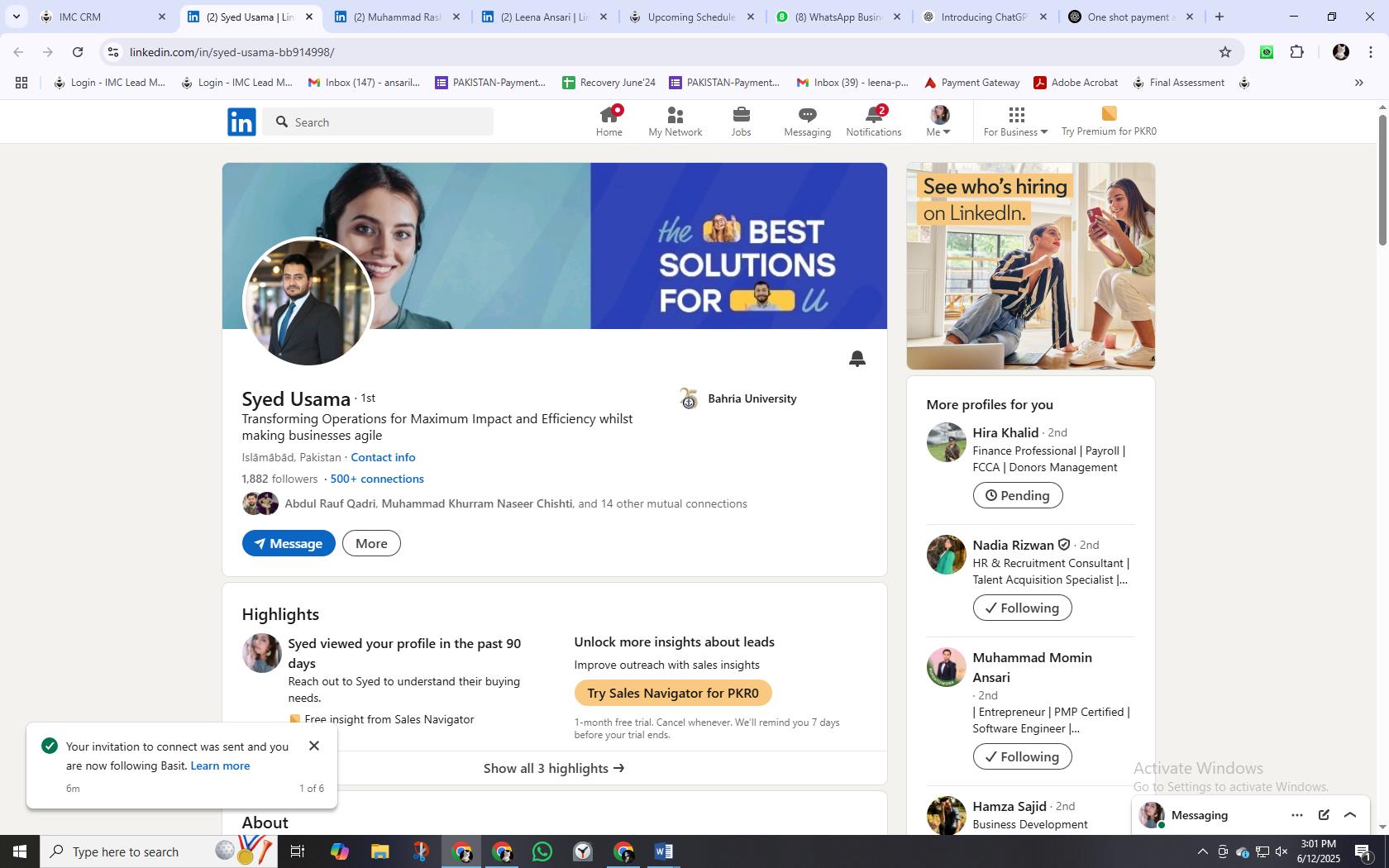1389x868 pixels.
Task: Open Adobe Acrobat bookmark
Action: [1076, 83]
